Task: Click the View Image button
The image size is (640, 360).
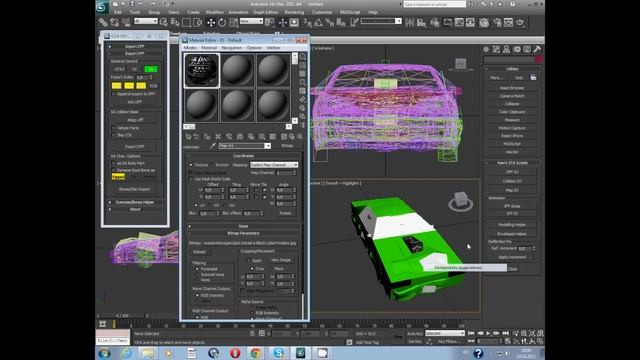Action: [281, 260]
